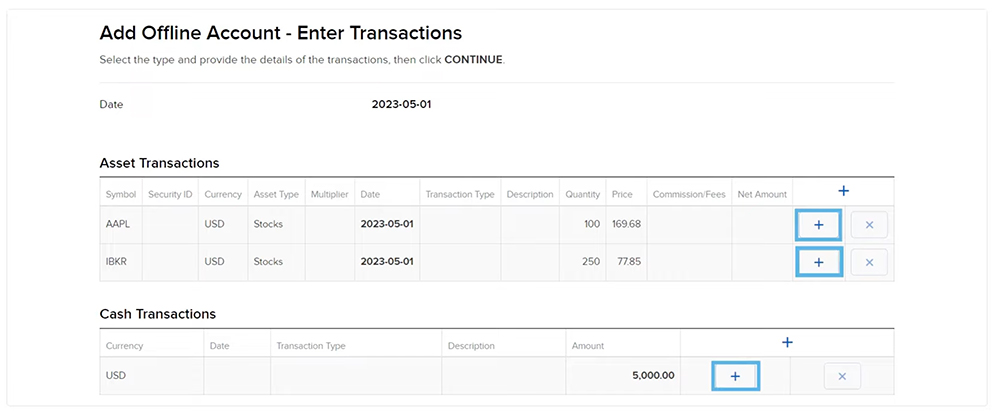1000x411 pixels.
Task: Click plus icon in Asset Transactions header
Action: click(x=843, y=191)
